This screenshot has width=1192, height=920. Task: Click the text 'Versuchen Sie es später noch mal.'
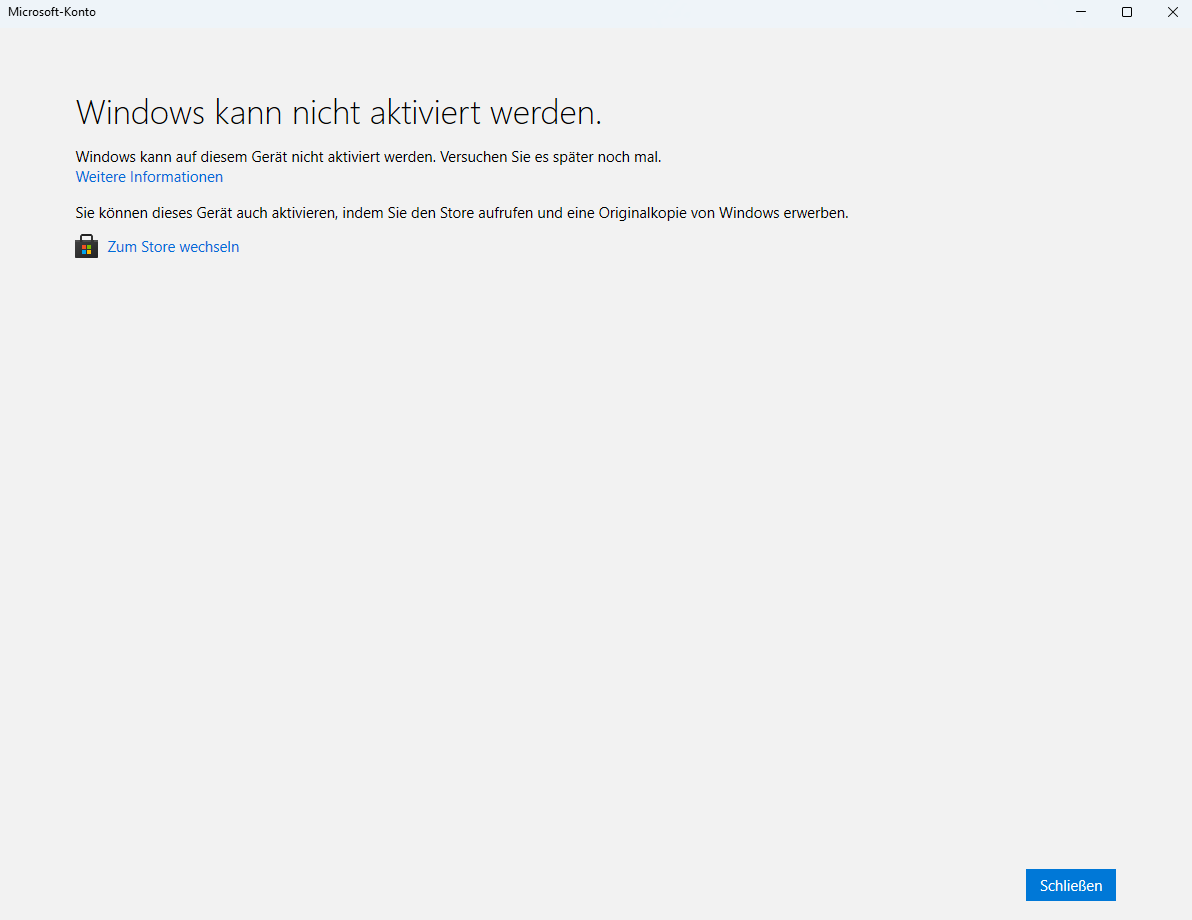550,157
